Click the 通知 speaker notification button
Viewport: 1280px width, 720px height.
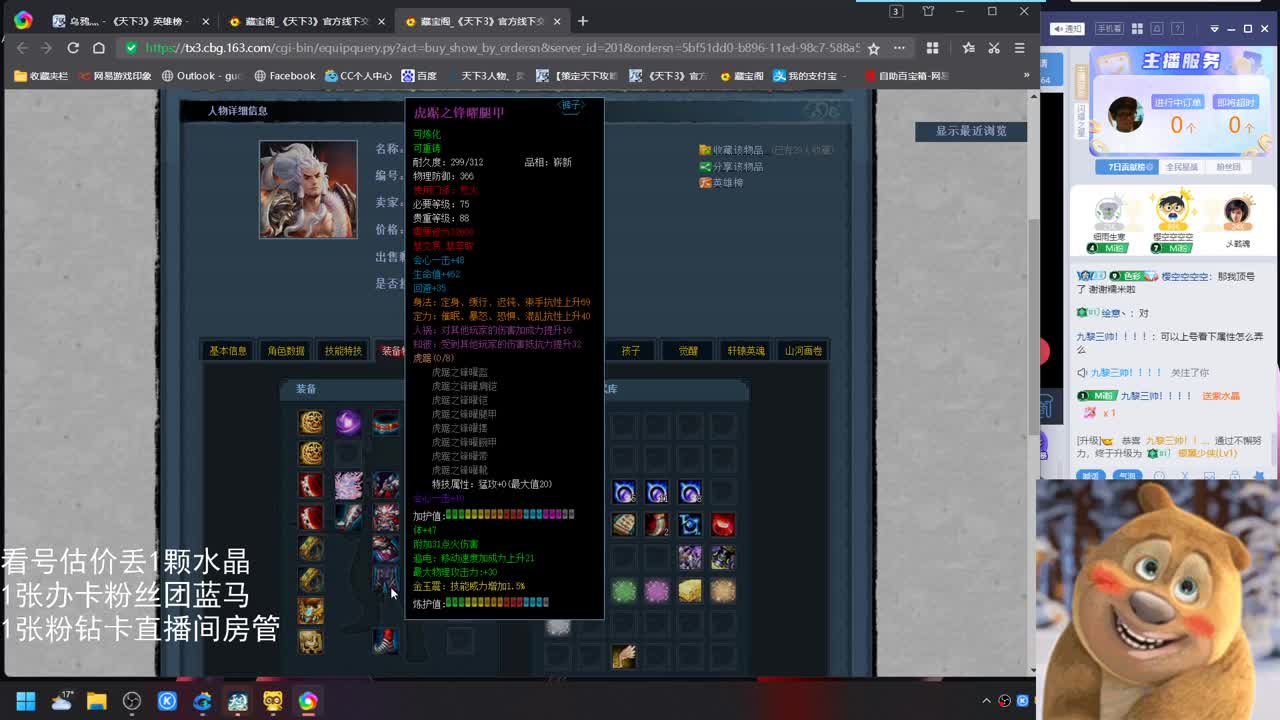[1066, 29]
